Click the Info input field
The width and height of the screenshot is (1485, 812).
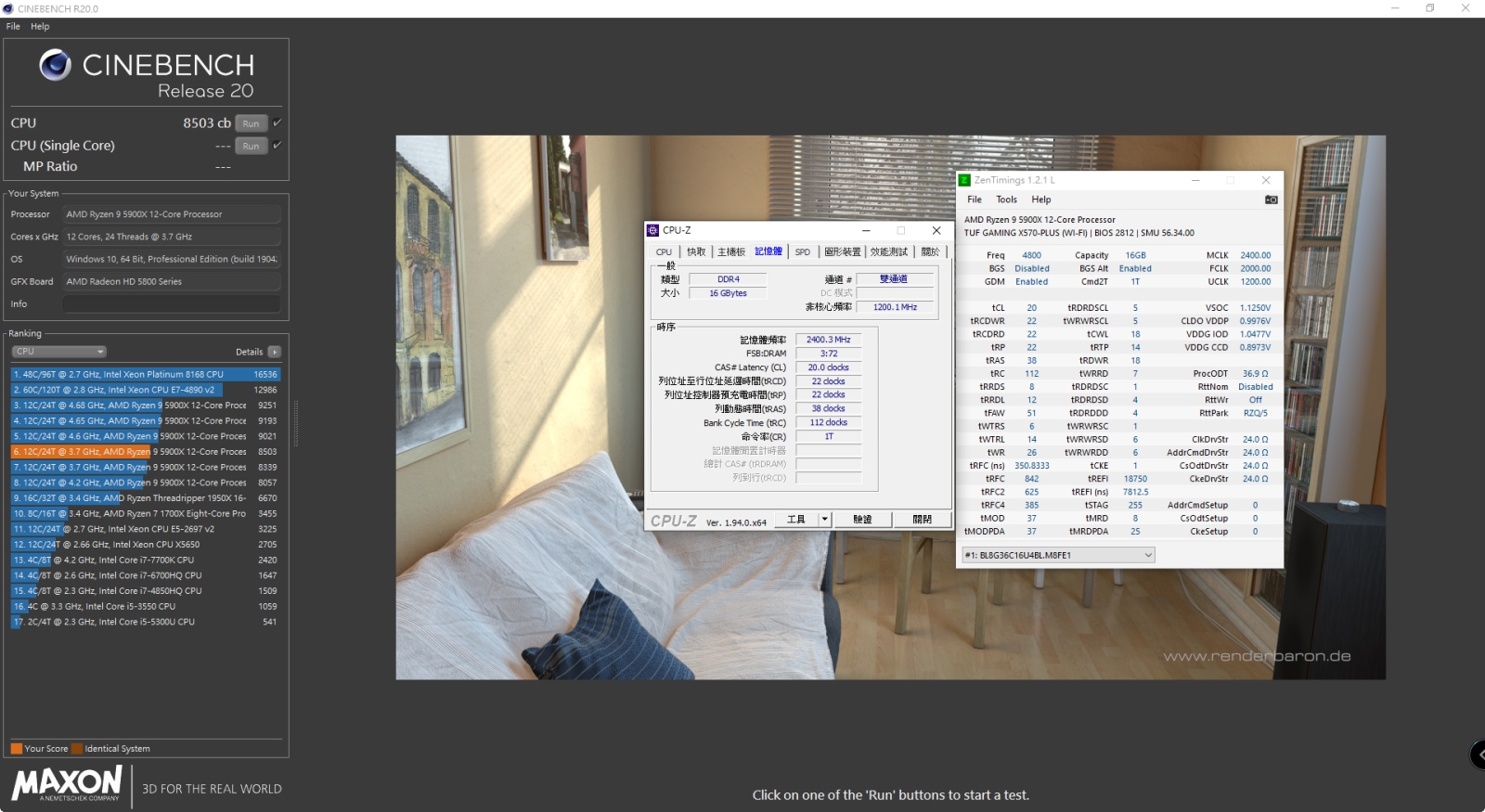click(172, 304)
